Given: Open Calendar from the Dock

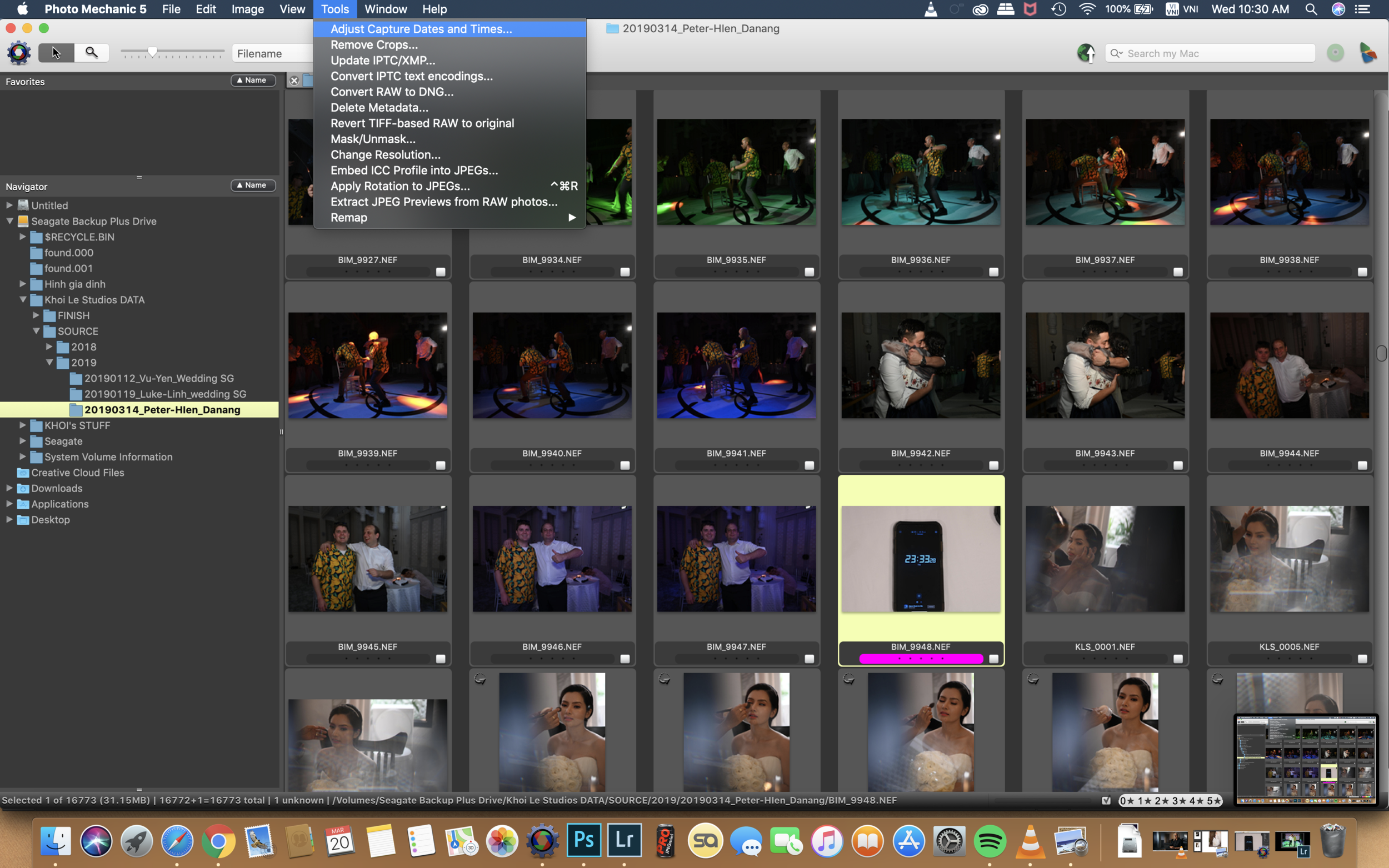Looking at the screenshot, I should (x=340, y=840).
